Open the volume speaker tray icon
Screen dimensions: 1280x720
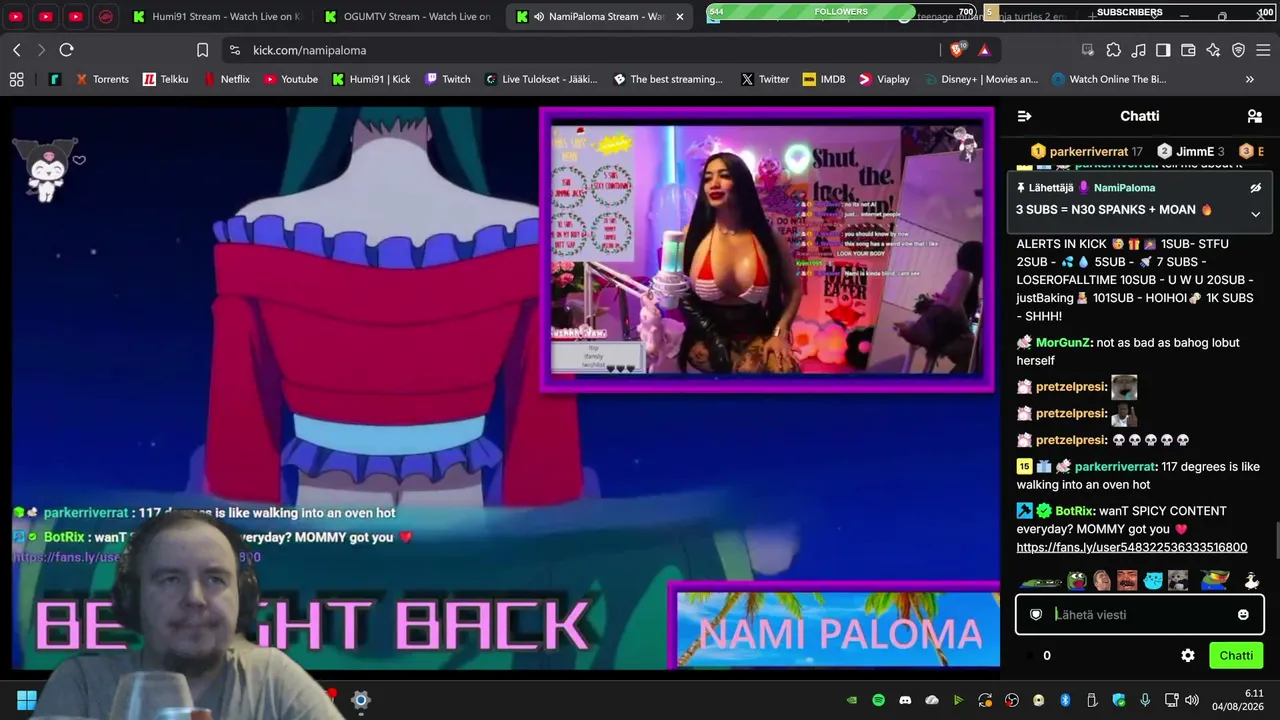point(1192,700)
